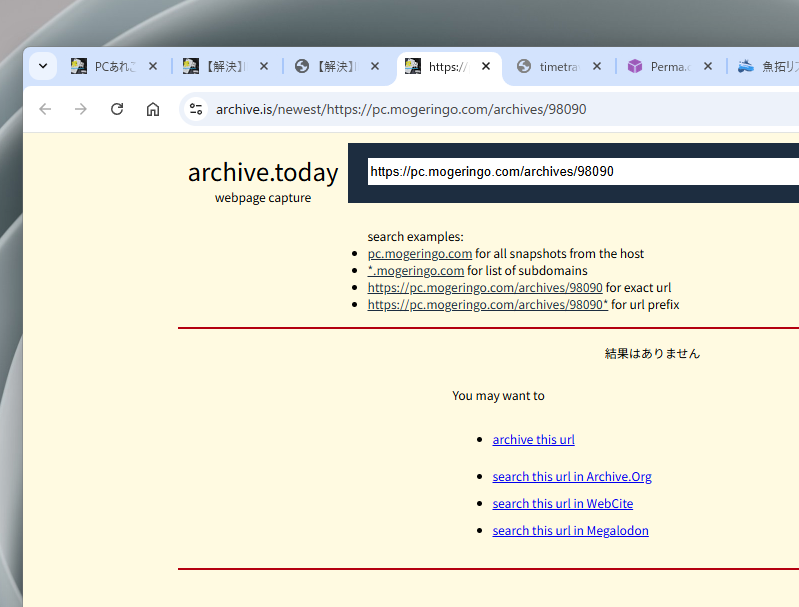This screenshot has width=799, height=607.
Task: Click the 'search examples:' label
Action: click(x=415, y=236)
